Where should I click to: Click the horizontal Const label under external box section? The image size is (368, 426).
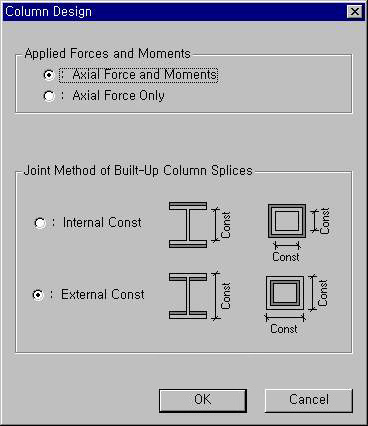(x=284, y=329)
